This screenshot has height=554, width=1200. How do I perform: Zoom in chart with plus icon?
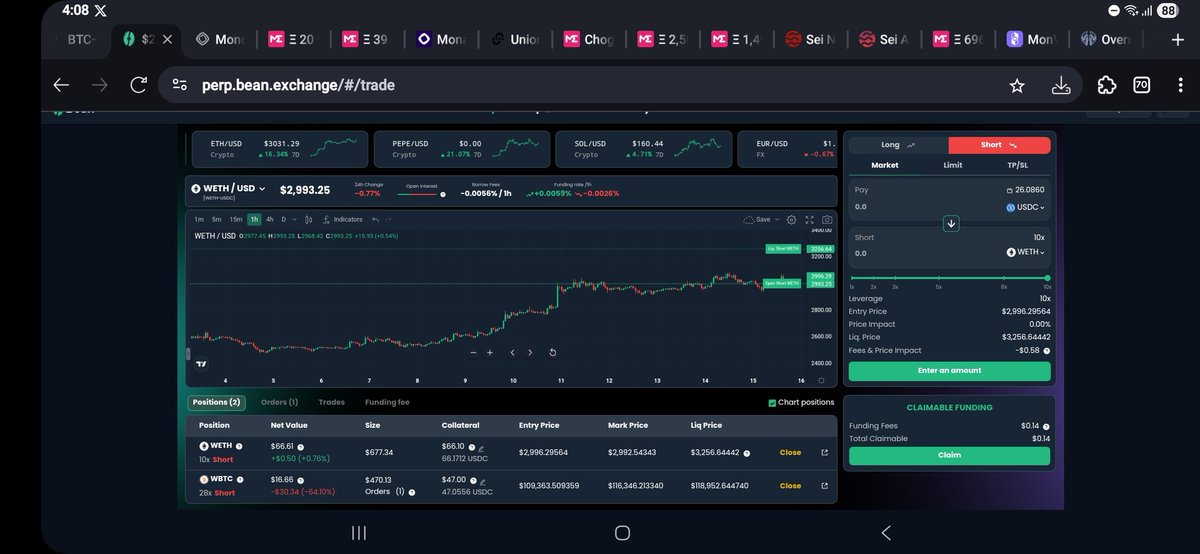click(x=490, y=352)
